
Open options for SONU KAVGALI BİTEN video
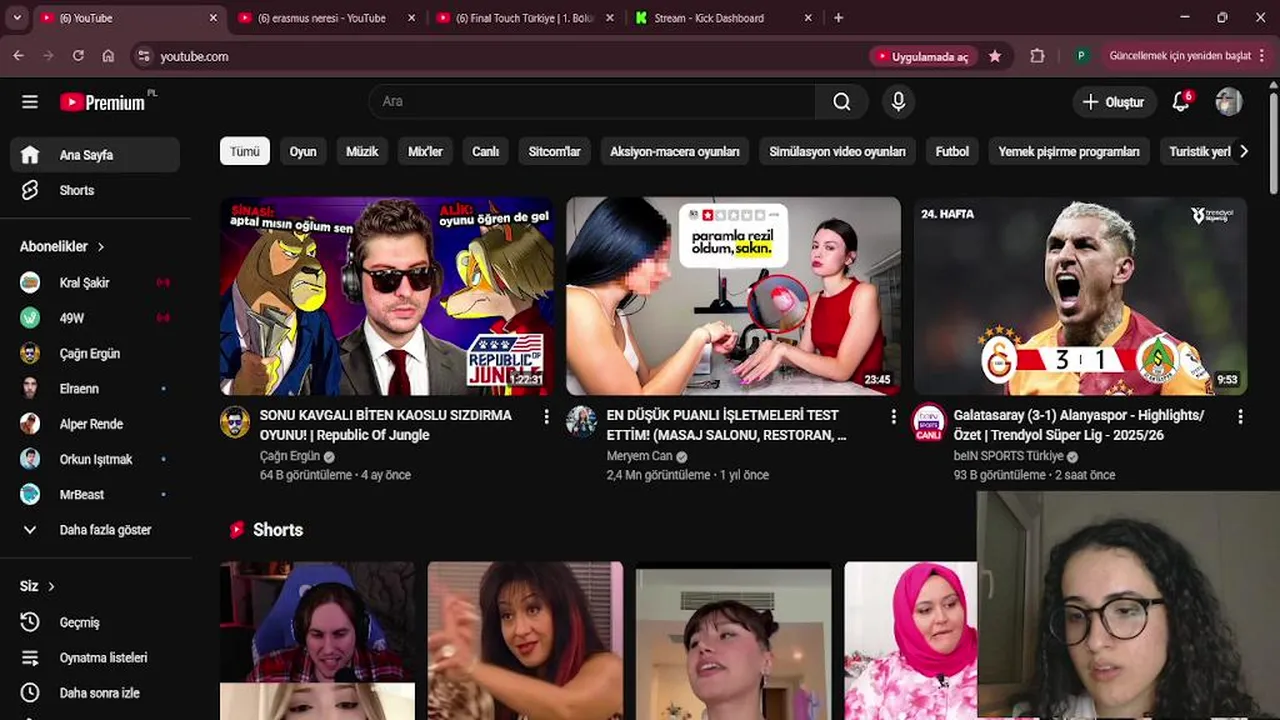pos(546,416)
